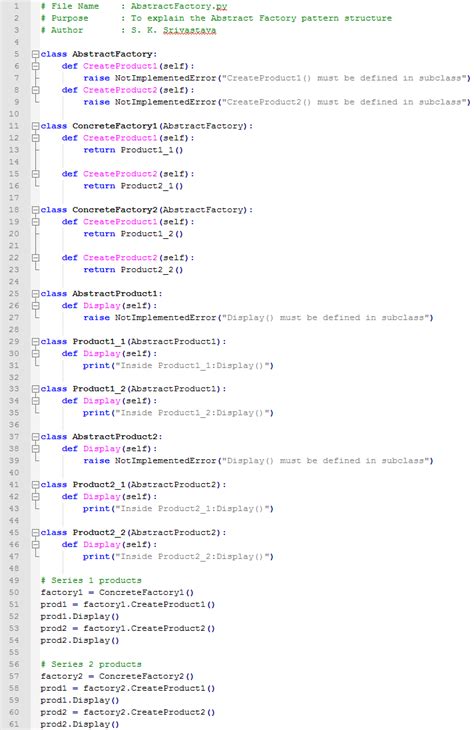Collapse the fold marker on line 19

35,222
